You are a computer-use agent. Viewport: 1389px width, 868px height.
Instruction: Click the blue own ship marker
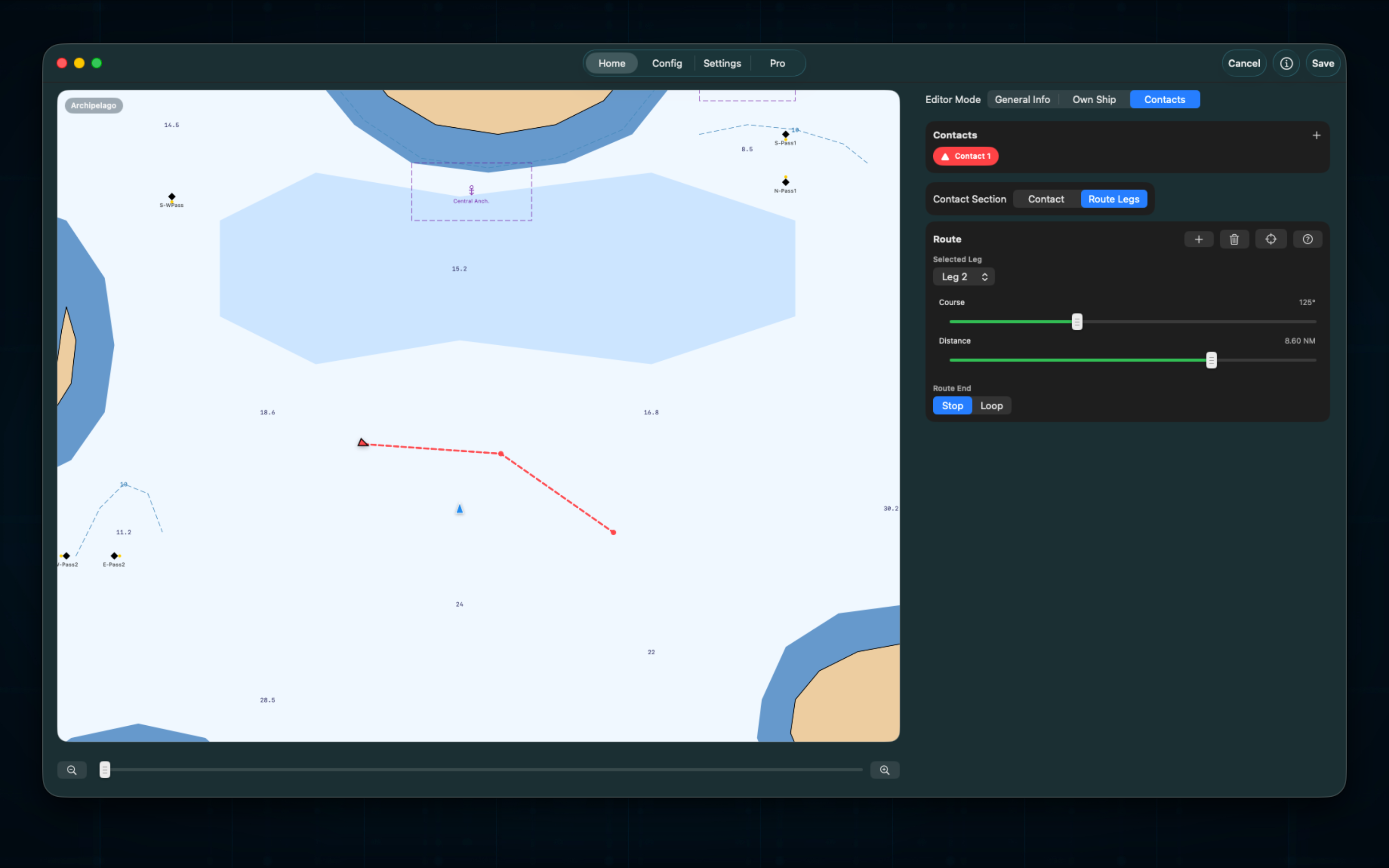[x=459, y=509]
